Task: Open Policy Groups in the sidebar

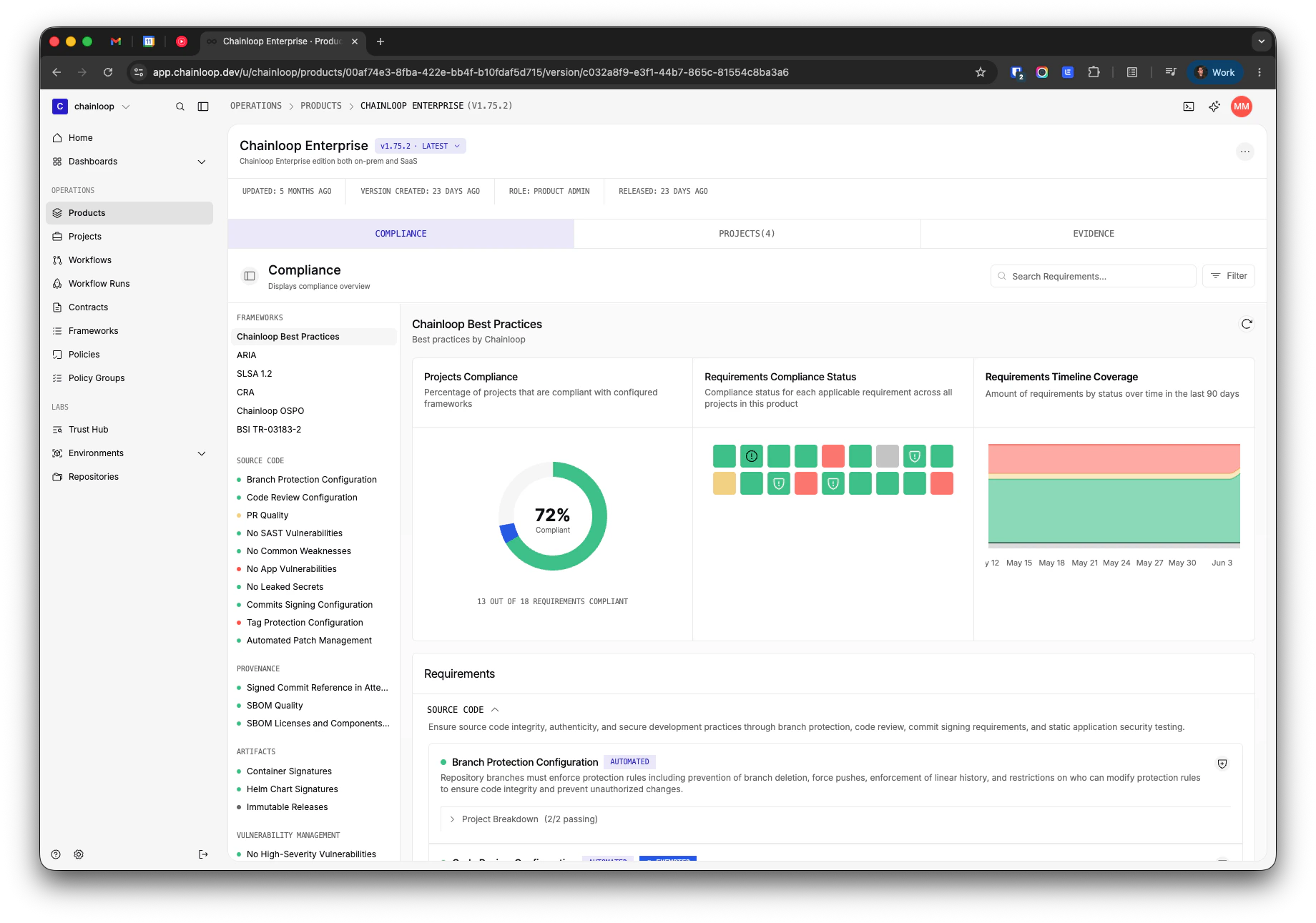Action: [x=129, y=378]
